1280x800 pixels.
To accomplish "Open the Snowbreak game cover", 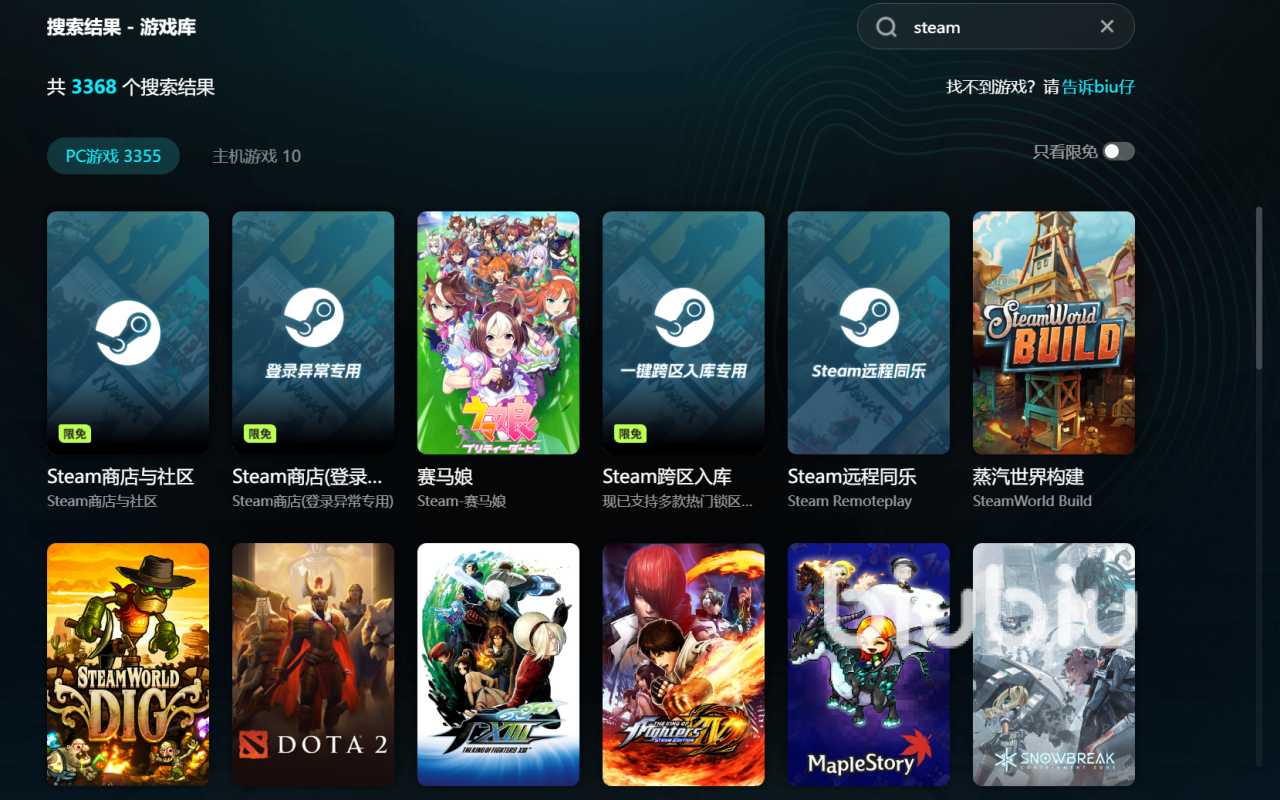I will click(1054, 664).
